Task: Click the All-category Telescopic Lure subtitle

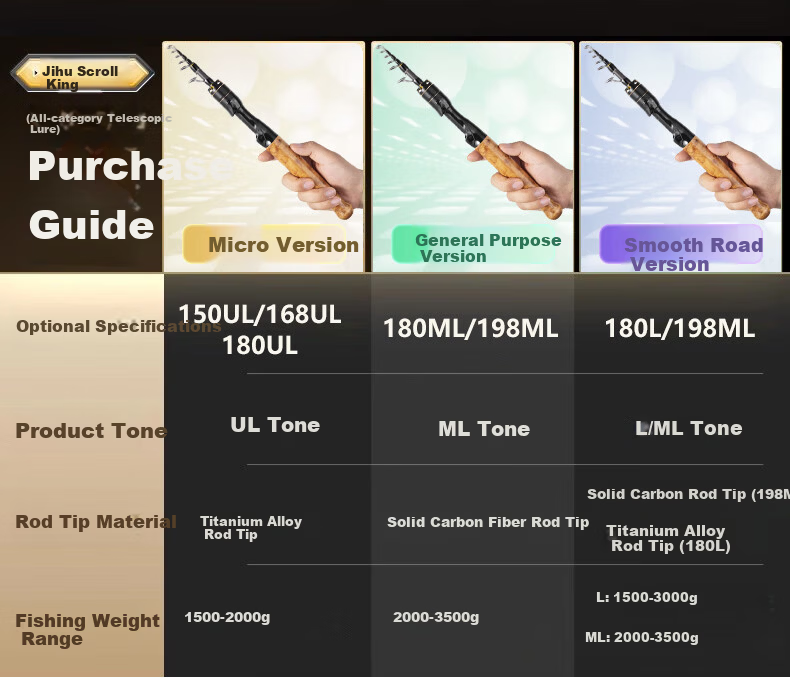Action: tap(99, 123)
